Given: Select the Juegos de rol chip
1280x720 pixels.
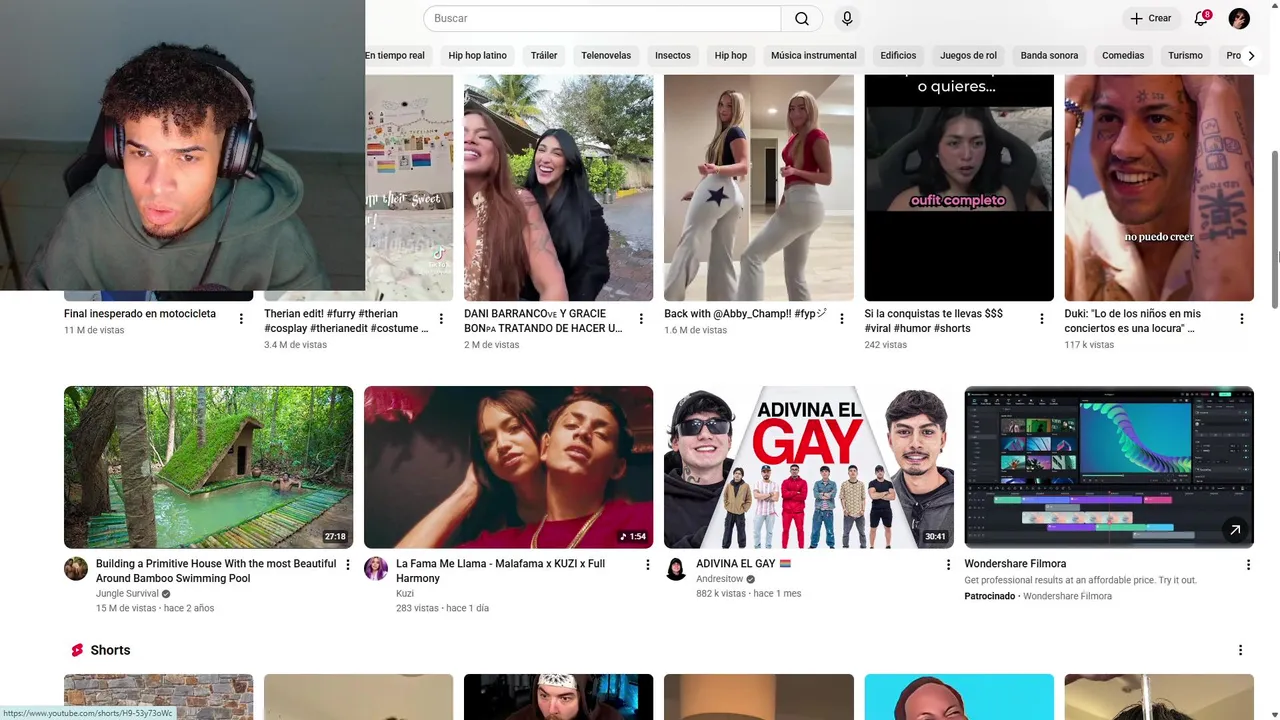Looking at the screenshot, I should pos(968,55).
